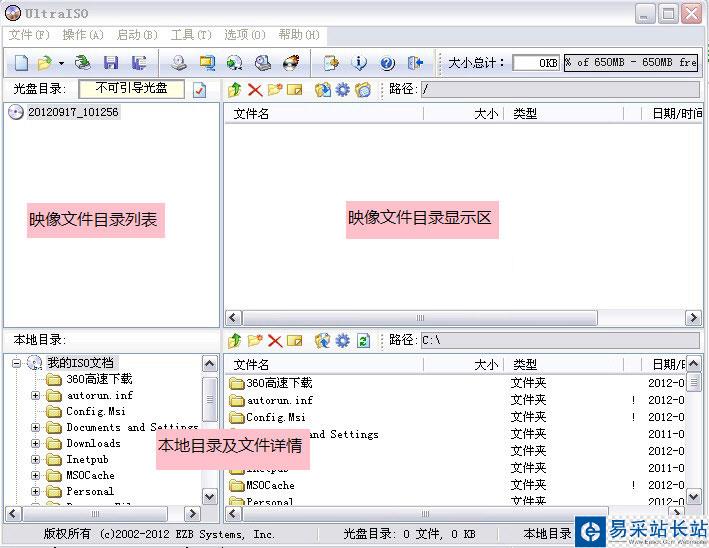Viewport: 709px width, 548px height.
Task: Open the 工具(T) menu
Action: coord(191,35)
